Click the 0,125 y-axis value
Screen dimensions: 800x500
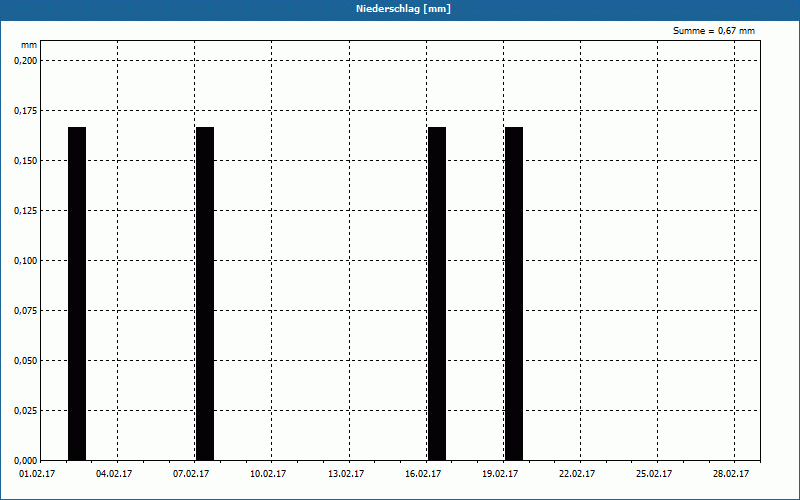click(26, 211)
